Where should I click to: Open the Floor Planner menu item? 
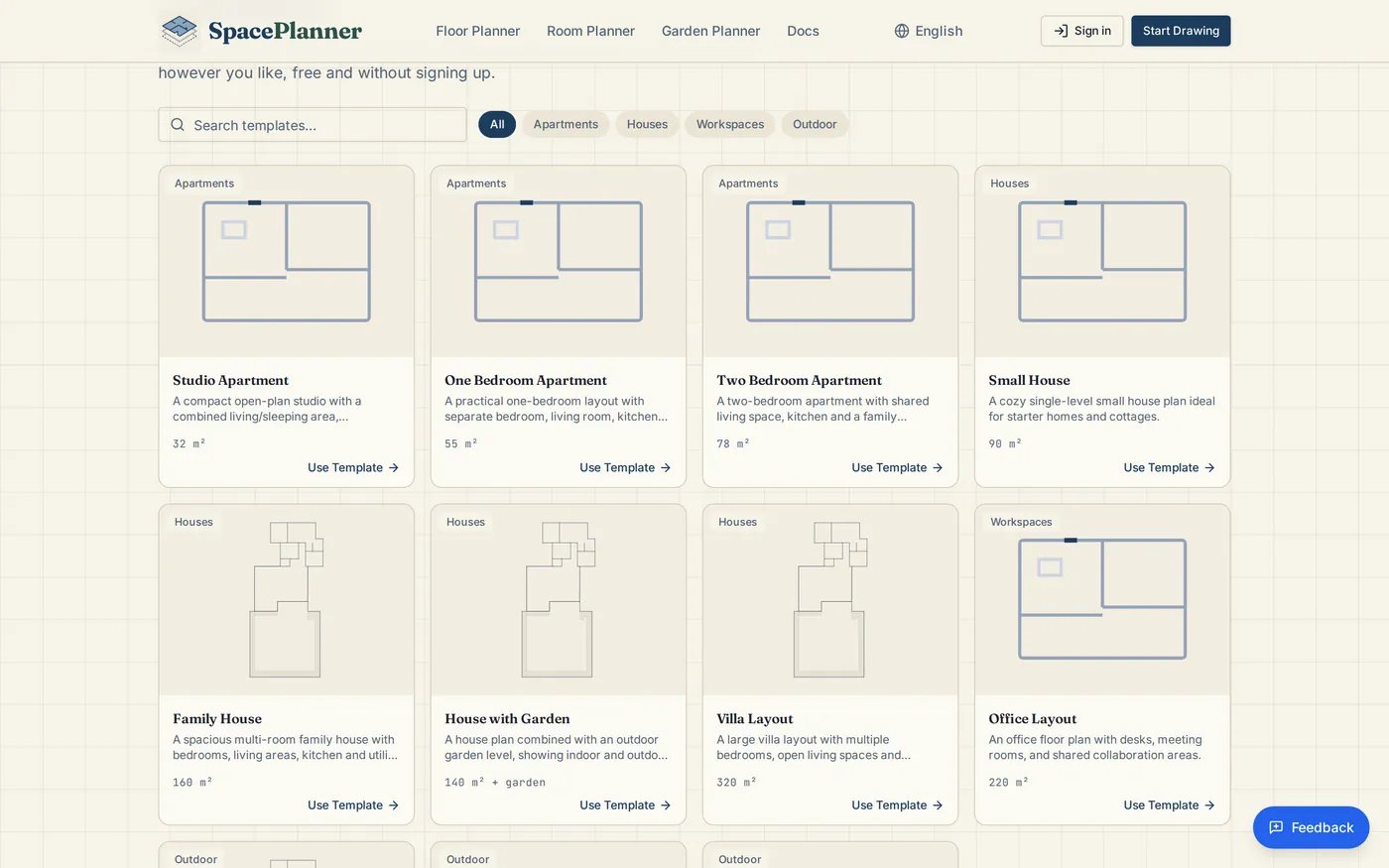click(478, 31)
